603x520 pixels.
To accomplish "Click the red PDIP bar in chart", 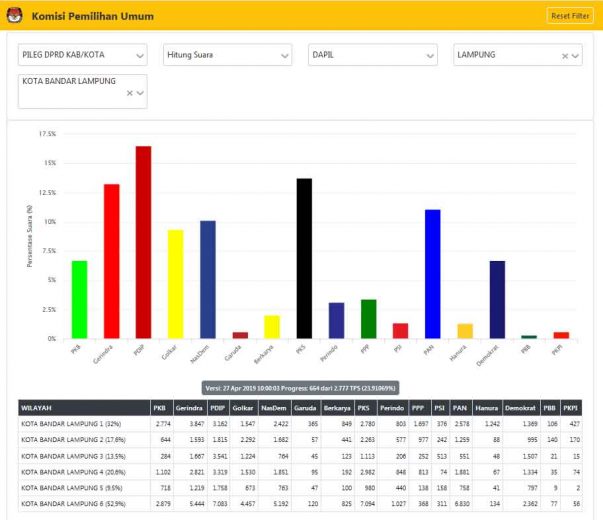I will coord(144,242).
